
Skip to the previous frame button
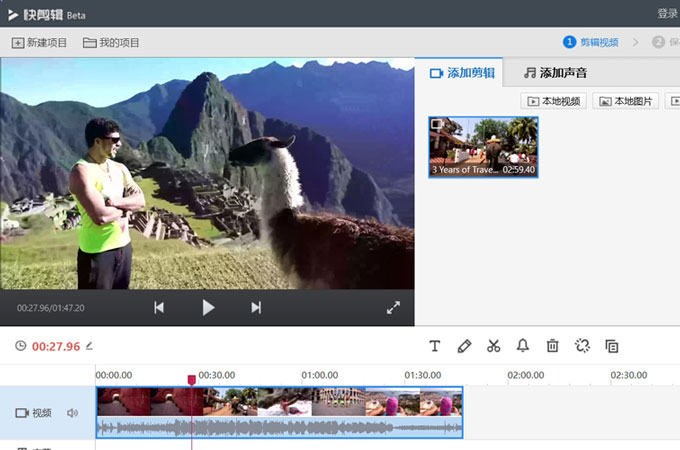pyautogui.click(x=159, y=308)
